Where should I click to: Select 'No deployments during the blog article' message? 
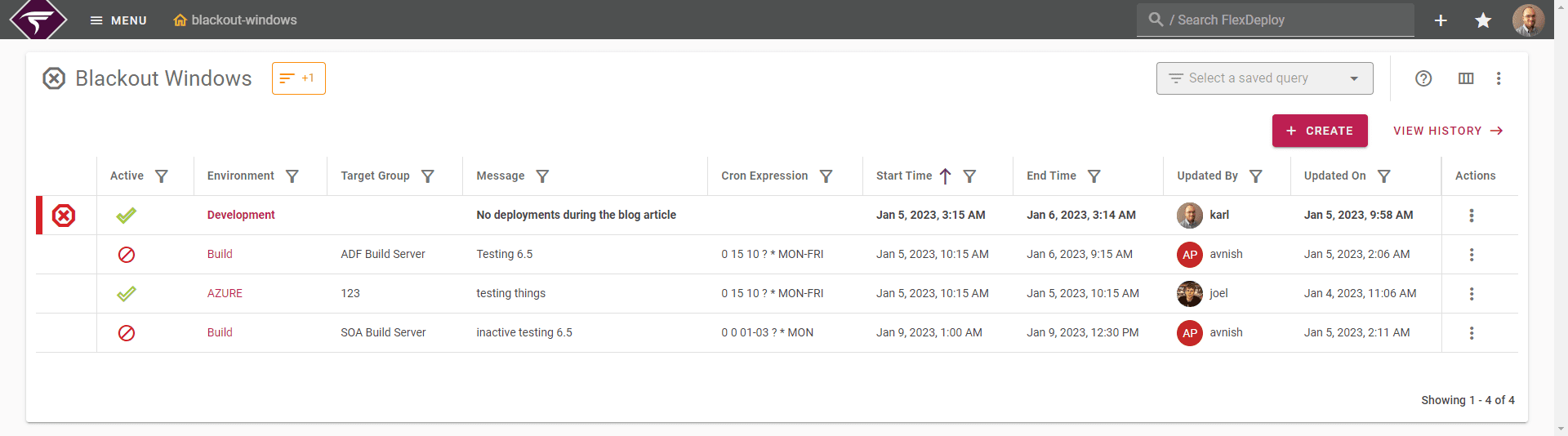(x=577, y=215)
